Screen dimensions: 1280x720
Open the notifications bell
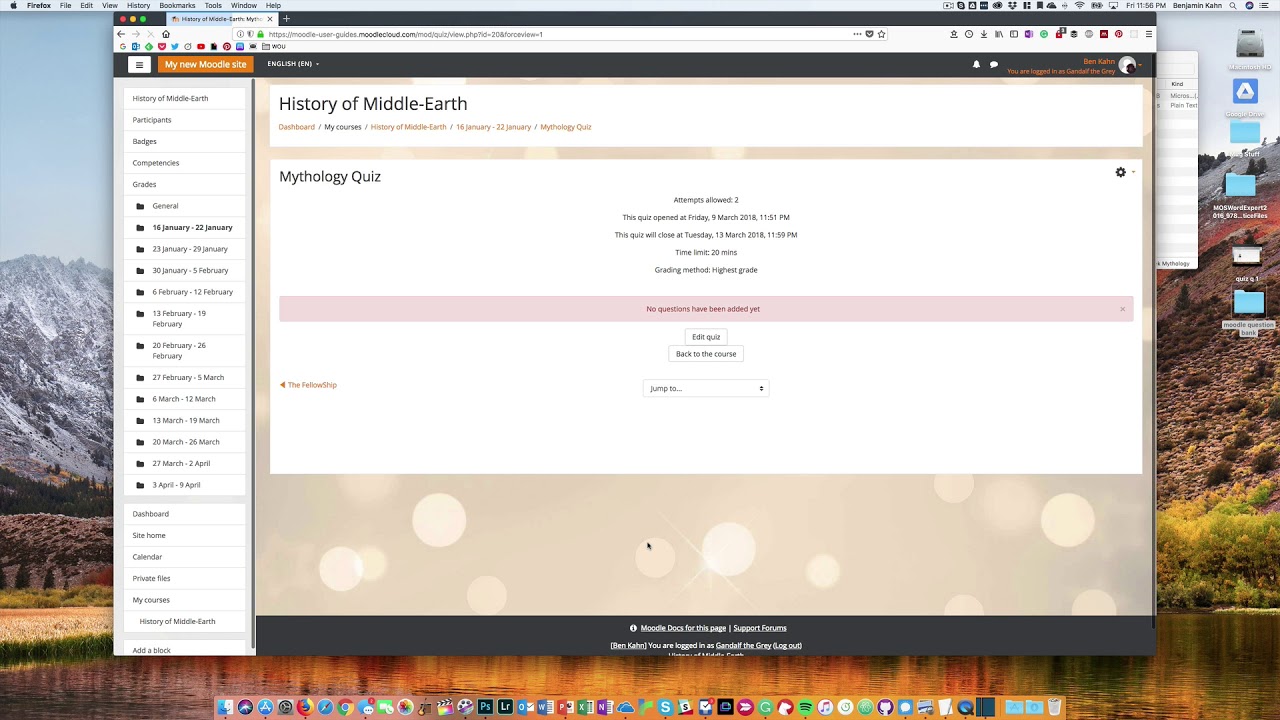(x=976, y=64)
